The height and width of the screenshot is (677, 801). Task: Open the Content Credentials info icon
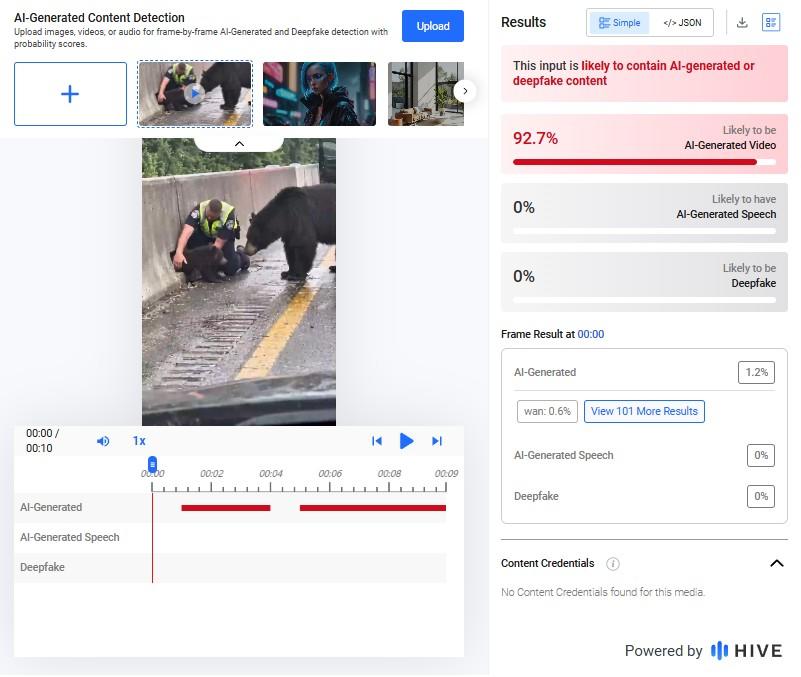point(612,564)
